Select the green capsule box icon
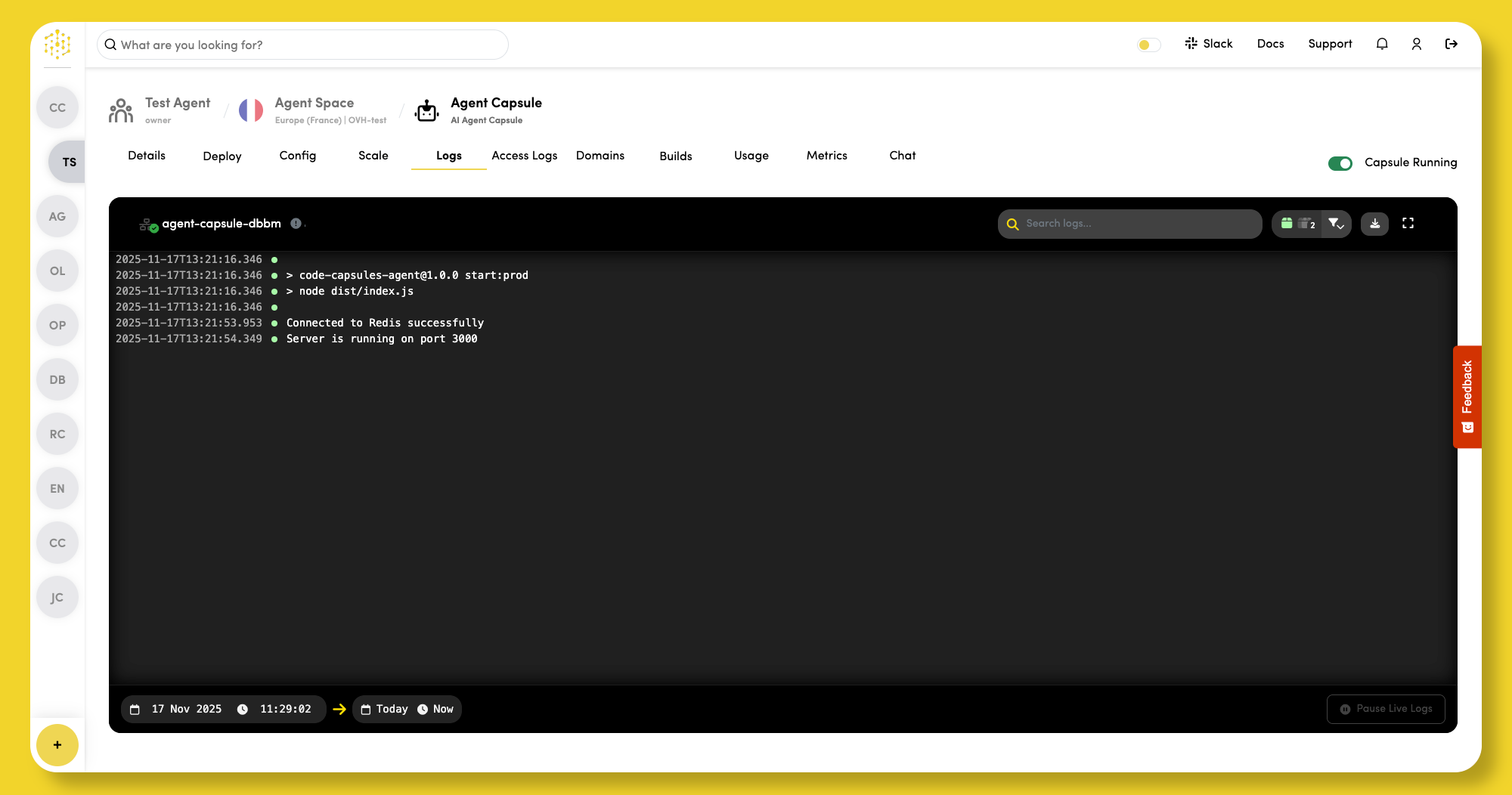 (1287, 224)
